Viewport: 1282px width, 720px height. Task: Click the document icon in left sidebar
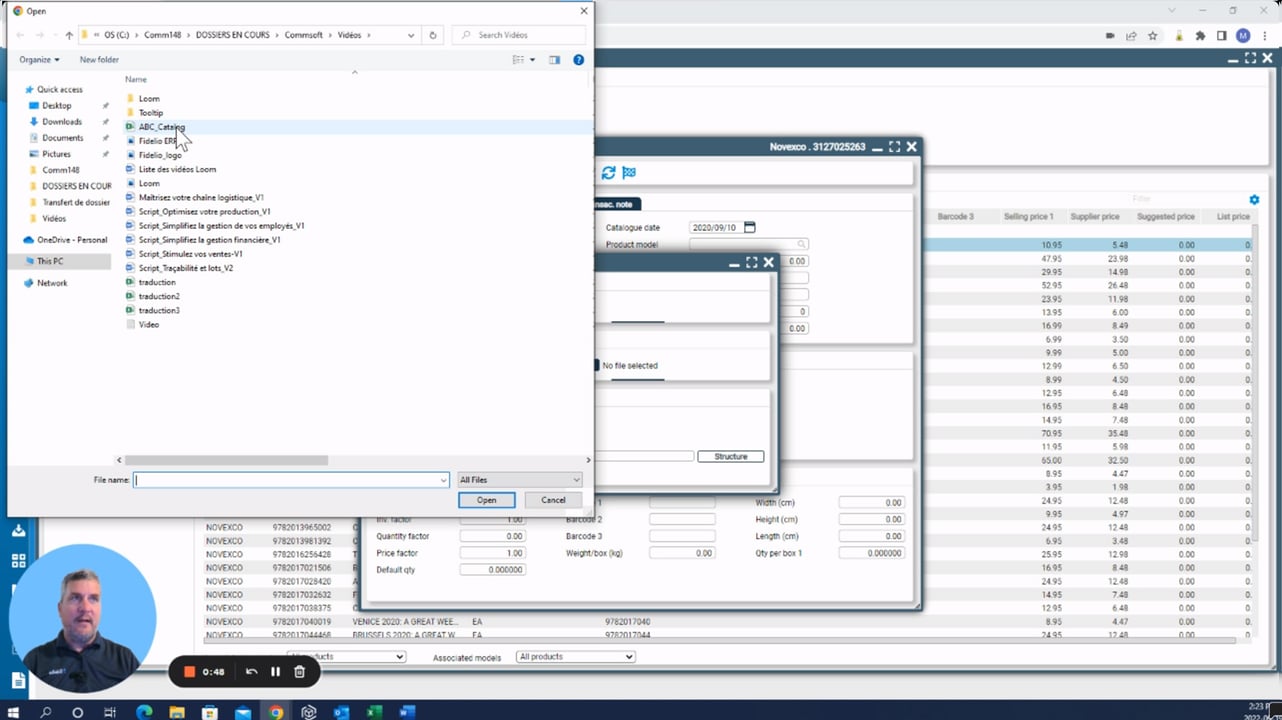(x=18, y=681)
